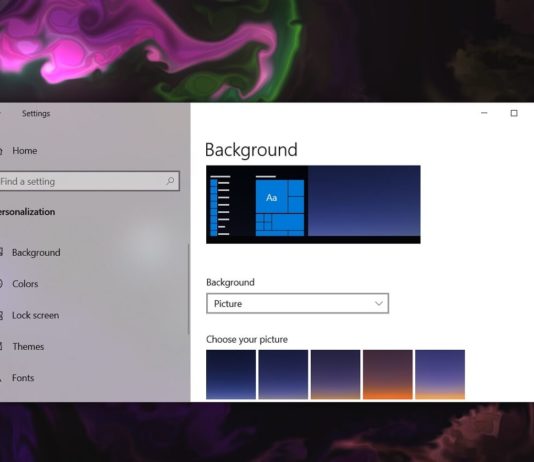Choose the third dusk picture thumbnail

click(335, 375)
